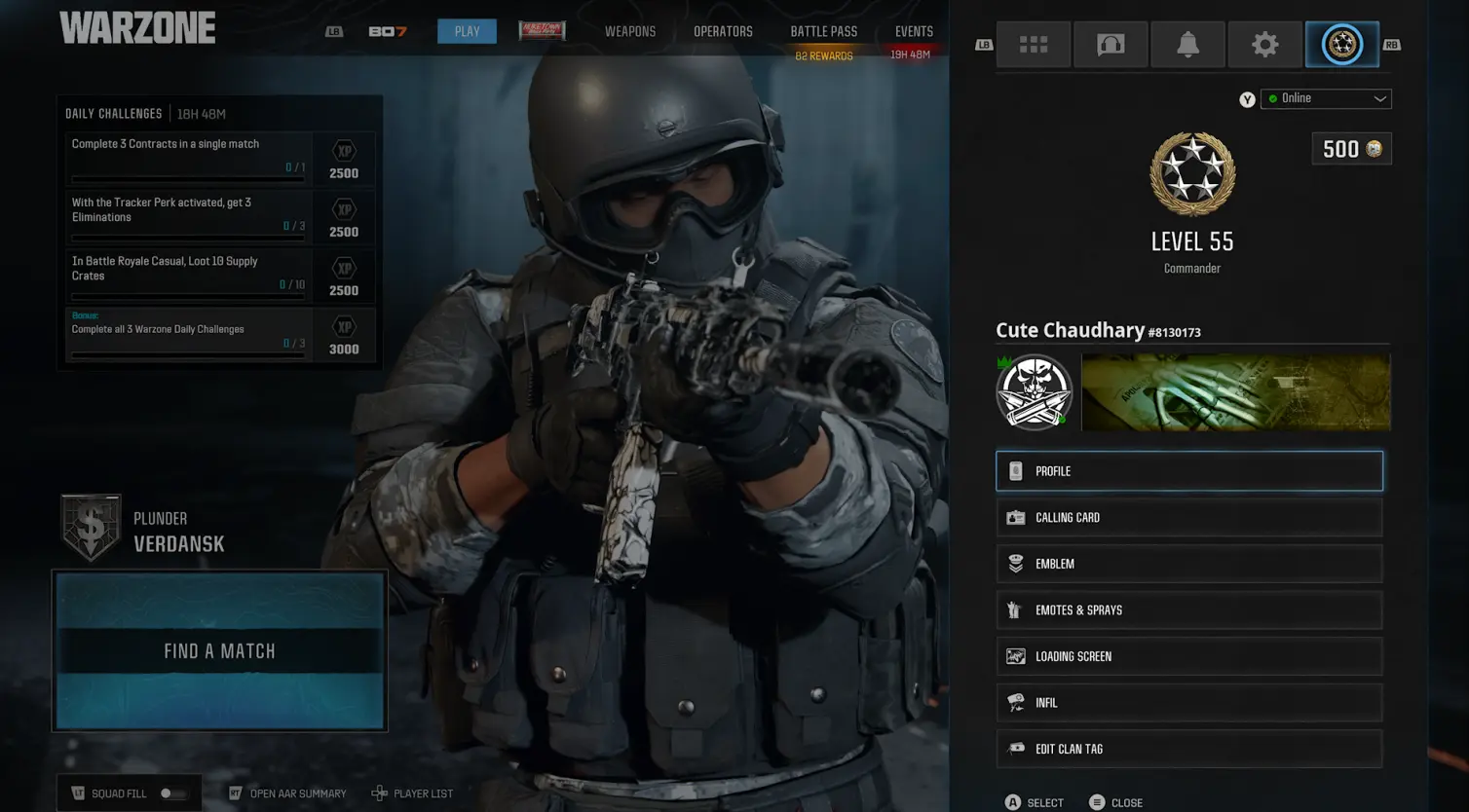Open the Online status dropdown
This screenshot has height=812, width=1469.
tap(1326, 99)
